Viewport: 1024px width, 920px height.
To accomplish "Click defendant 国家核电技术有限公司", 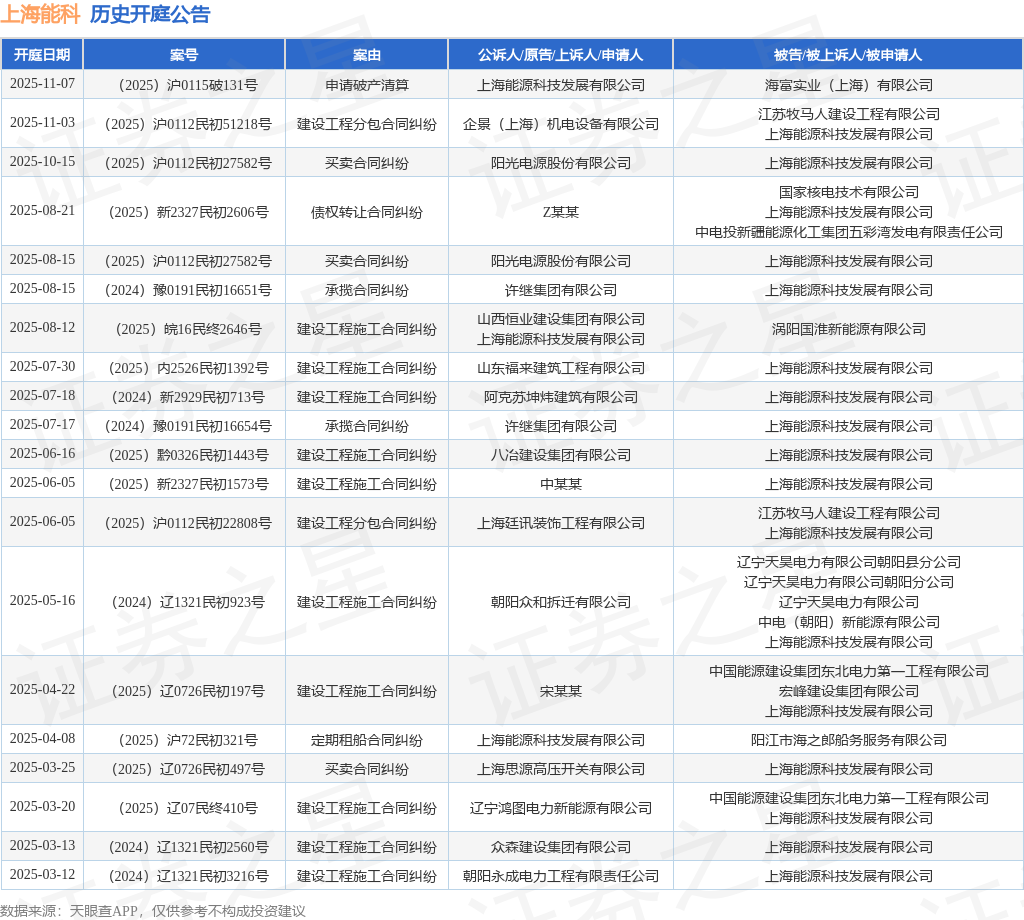I will (848, 192).
